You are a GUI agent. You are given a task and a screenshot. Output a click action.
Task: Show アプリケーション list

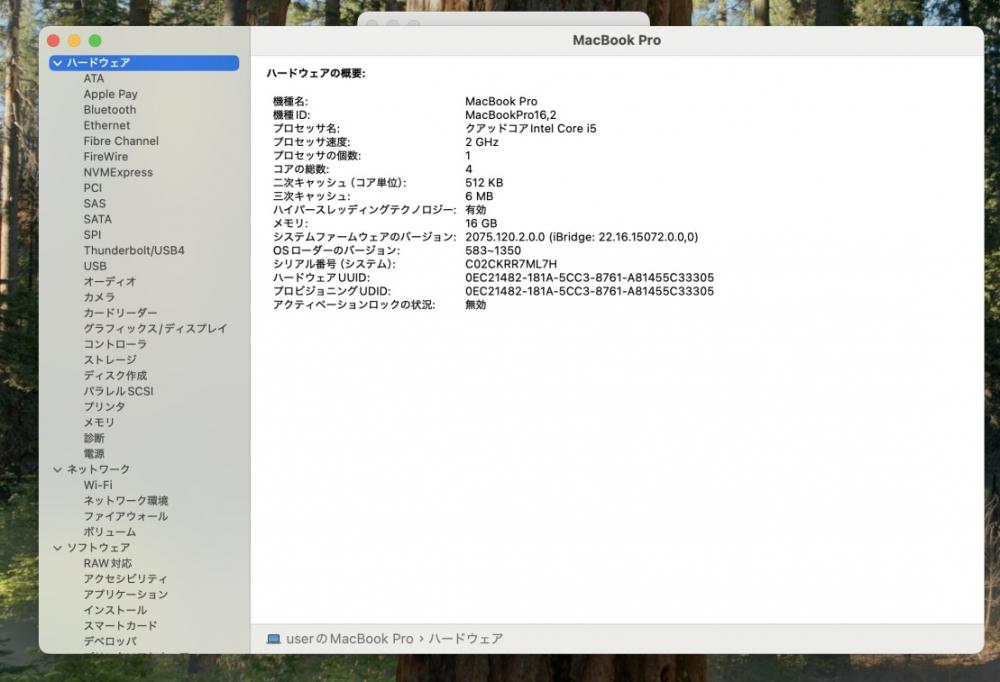click(126, 595)
